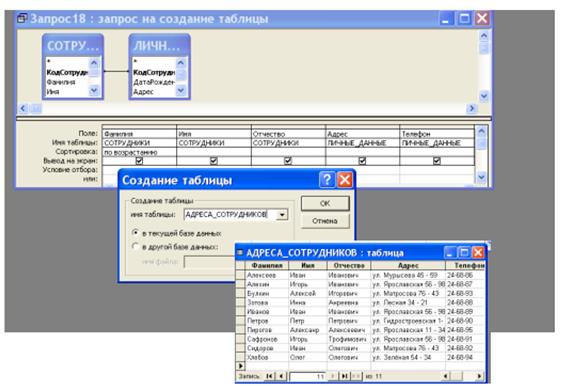The height and width of the screenshot is (386, 567).
Task: Select ДатаРожден field in ЛИЧН... list
Action: tap(154, 82)
